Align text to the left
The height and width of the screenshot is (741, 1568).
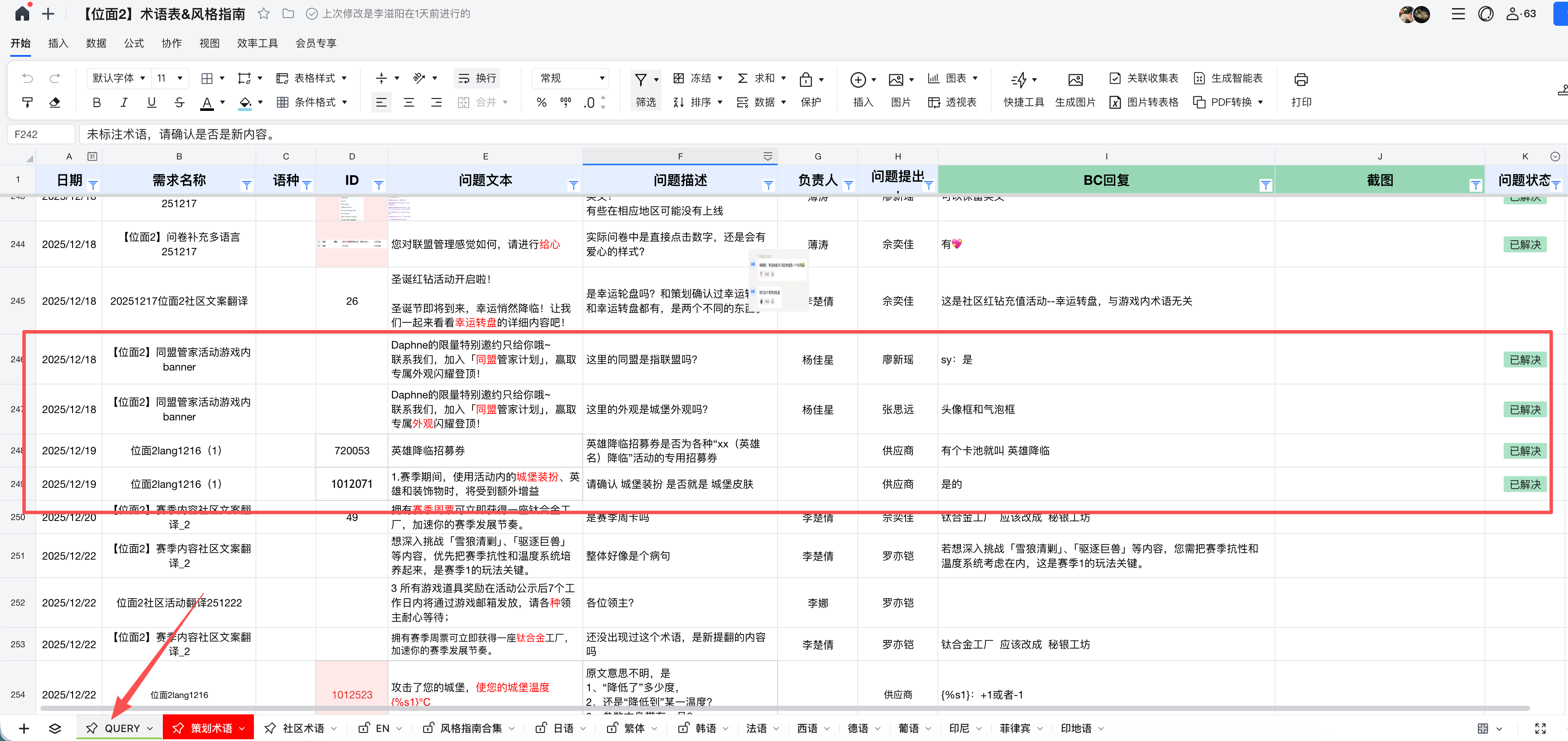click(381, 102)
